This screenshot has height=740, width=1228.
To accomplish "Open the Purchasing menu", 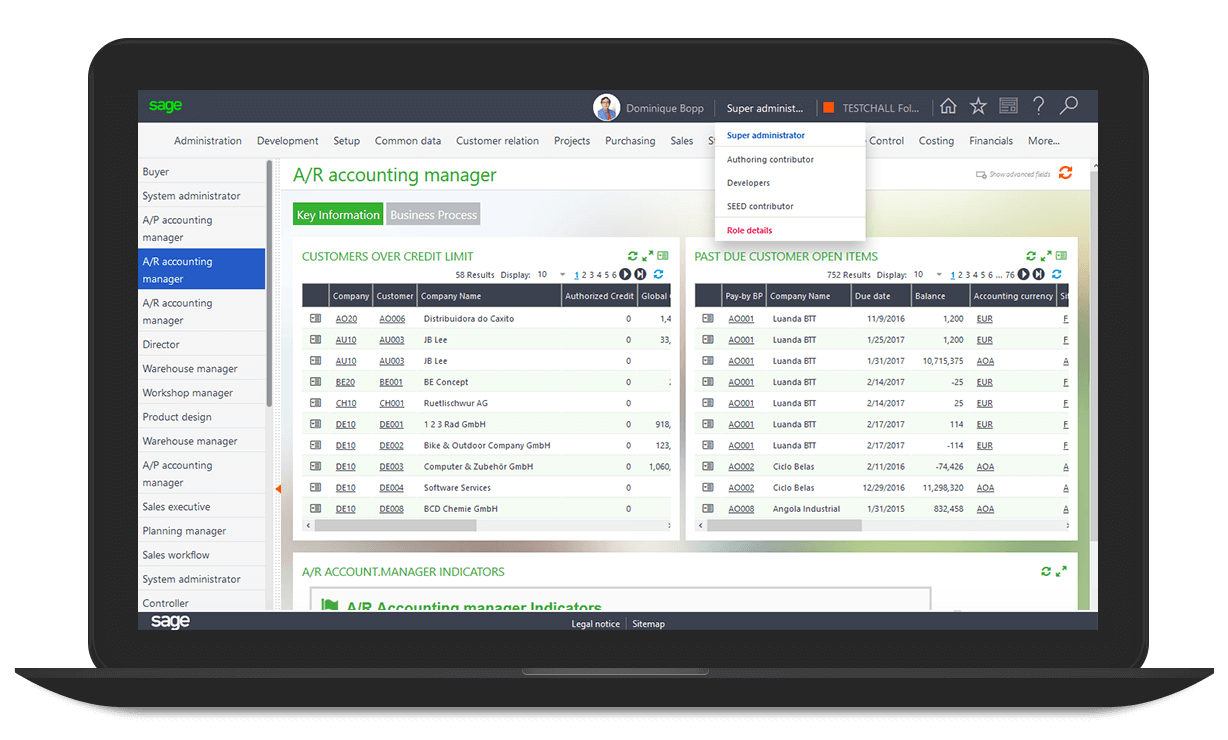I will click(630, 141).
